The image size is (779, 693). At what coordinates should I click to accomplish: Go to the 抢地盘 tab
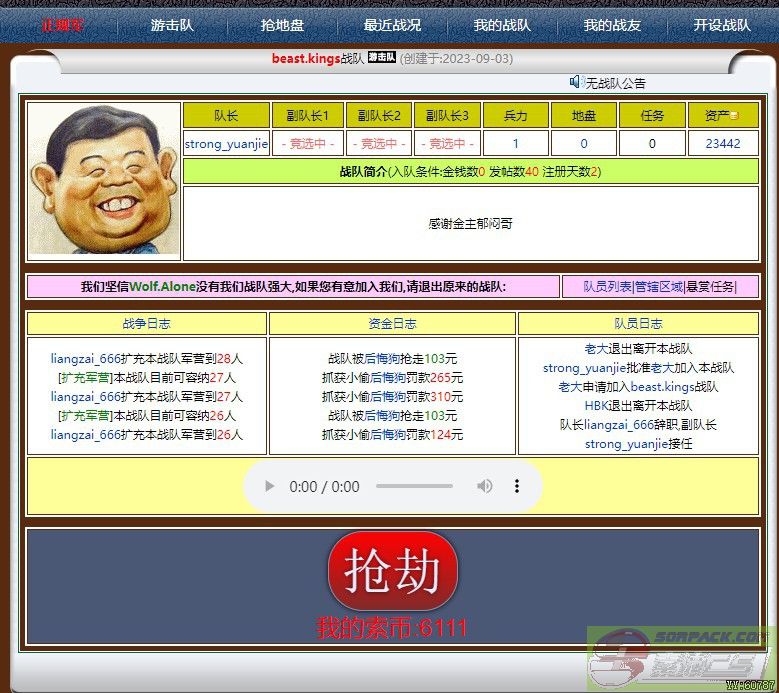[282, 25]
